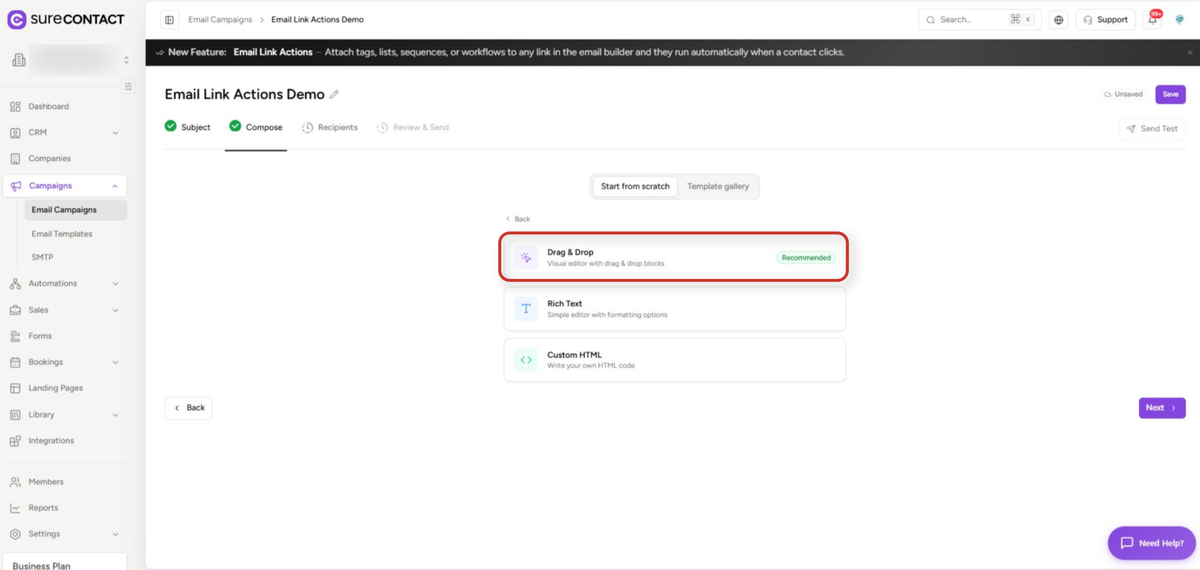Click bottom-left Back button
The width and height of the screenshot is (1200, 570).
(188, 408)
